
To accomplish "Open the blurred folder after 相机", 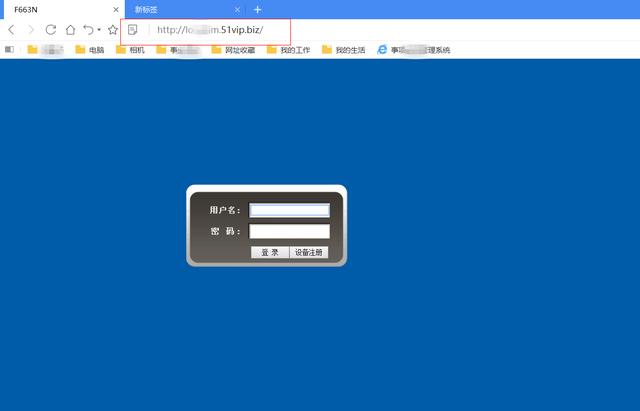I will point(178,50).
